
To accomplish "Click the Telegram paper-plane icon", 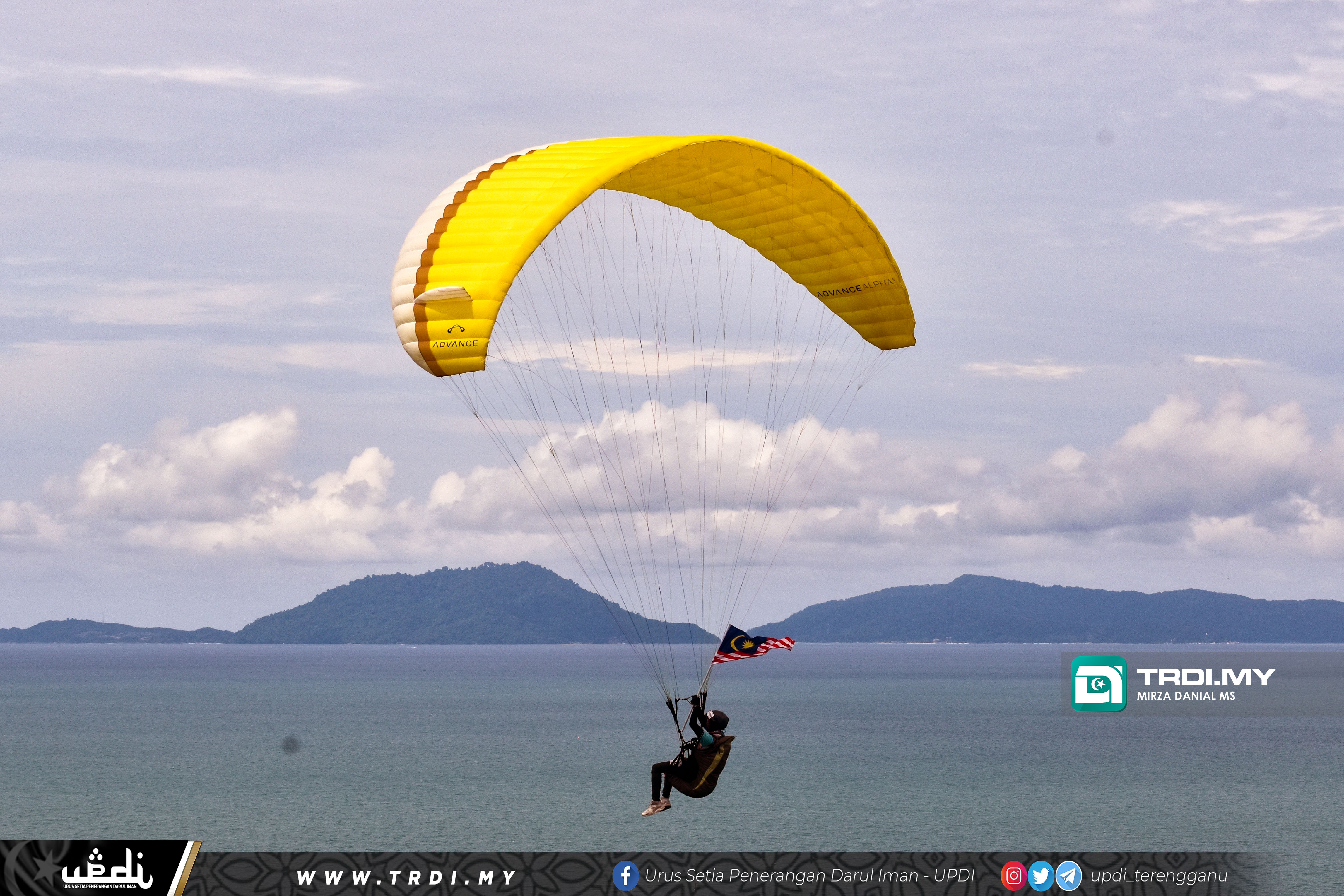I will (x=1068, y=876).
